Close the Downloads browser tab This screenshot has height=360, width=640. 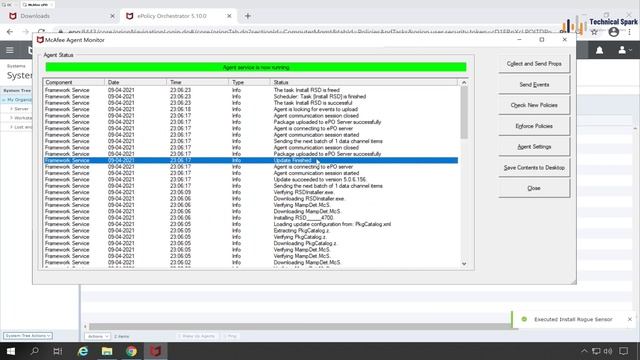click(x=112, y=16)
